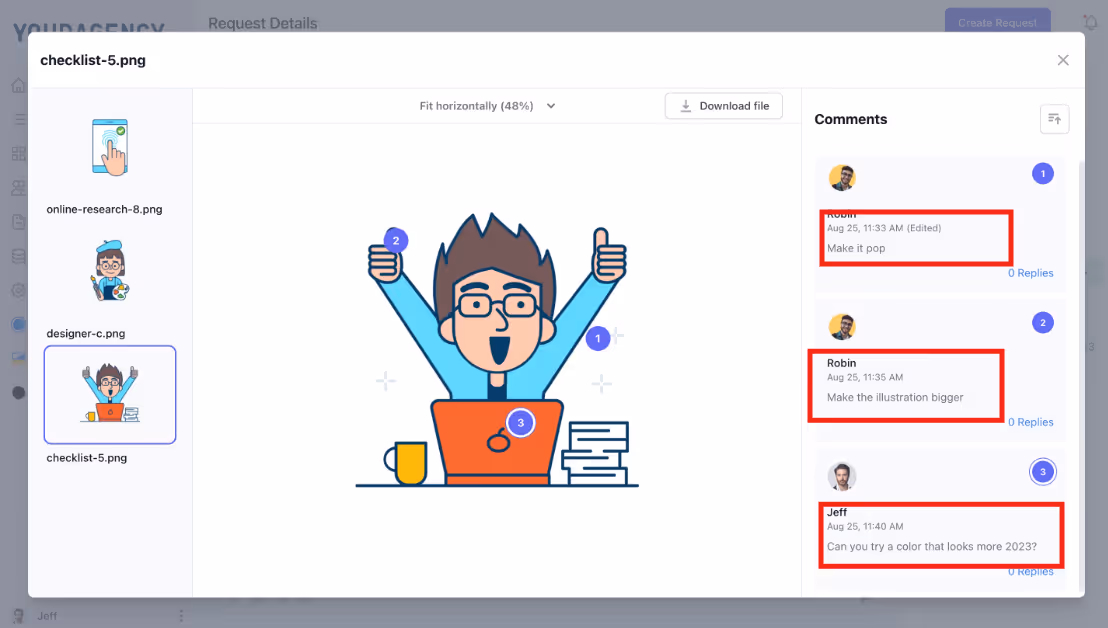Image resolution: width=1108 pixels, height=628 pixels.
Task: Click comment number badge 1
Action: coord(1043,174)
